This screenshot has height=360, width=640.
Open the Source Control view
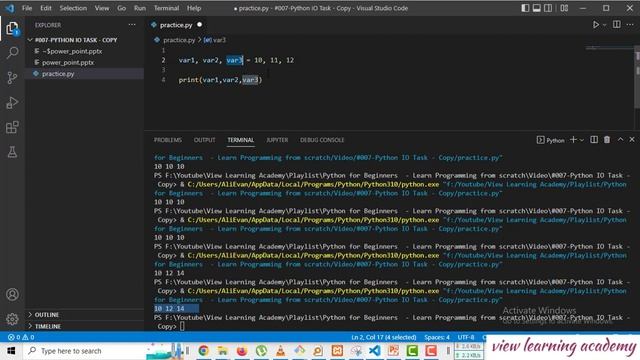[x=12, y=78]
